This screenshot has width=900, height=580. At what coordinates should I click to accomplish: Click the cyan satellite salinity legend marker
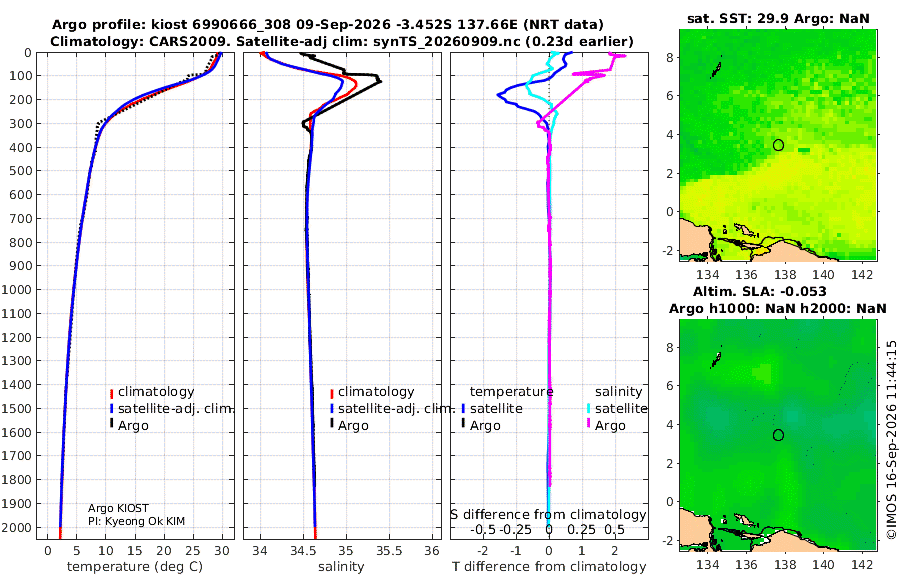(x=588, y=409)
